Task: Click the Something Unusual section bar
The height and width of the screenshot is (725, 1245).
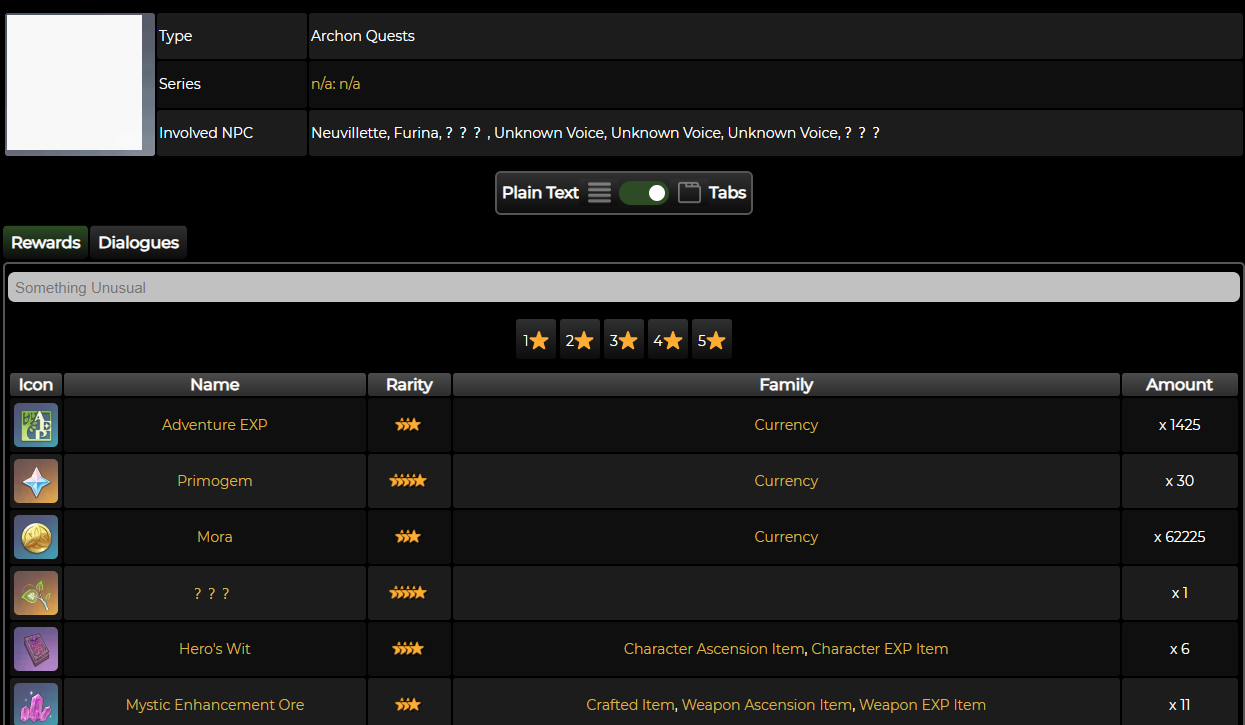Action: tap(624, 288)
